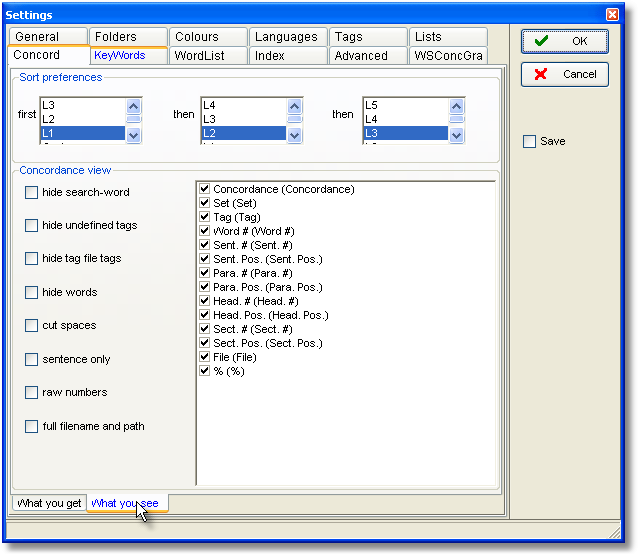
Task: Open the Folders tab
Action: pos(128,37)
